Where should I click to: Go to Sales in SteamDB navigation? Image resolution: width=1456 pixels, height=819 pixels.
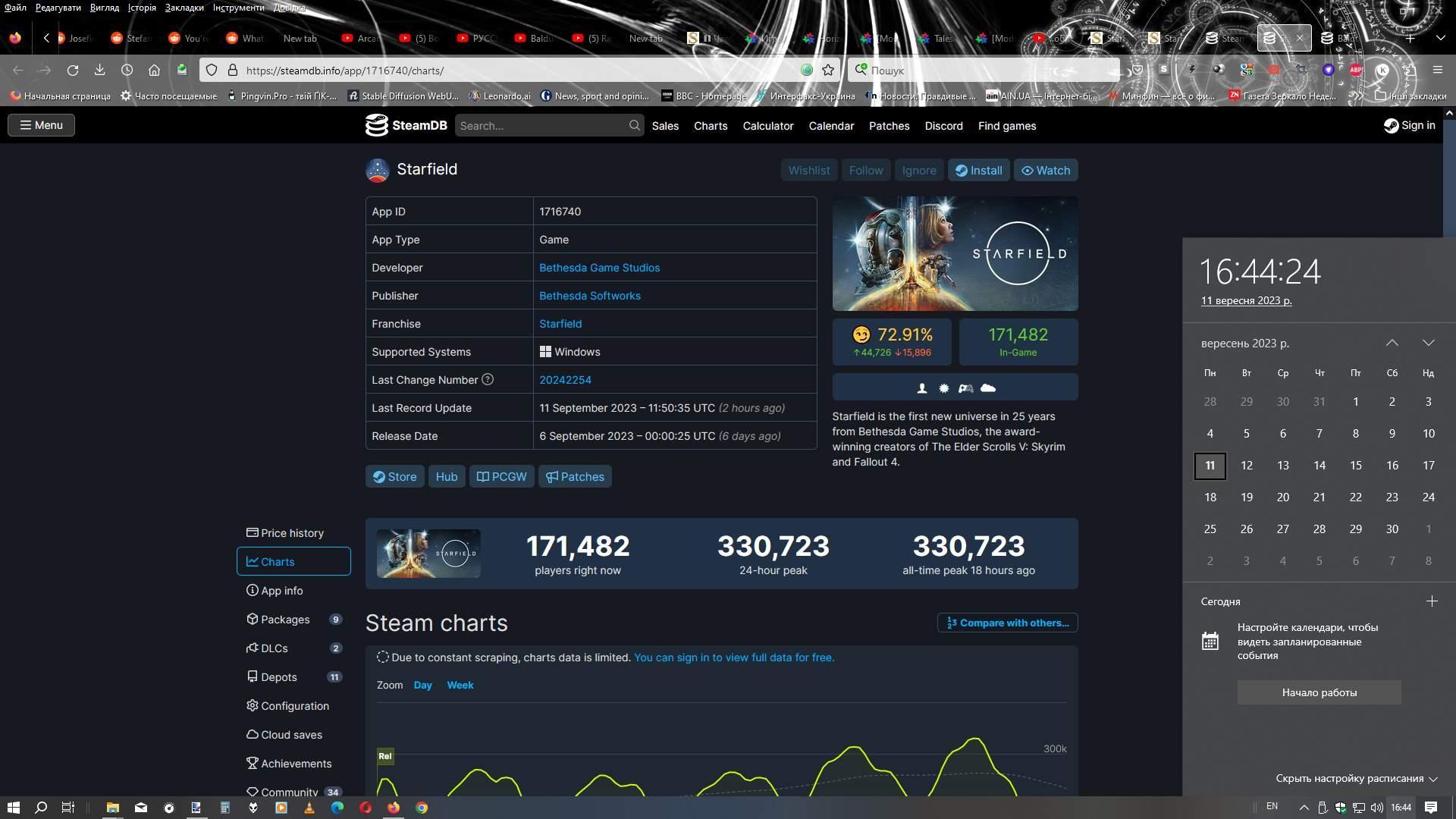(665, 126)
